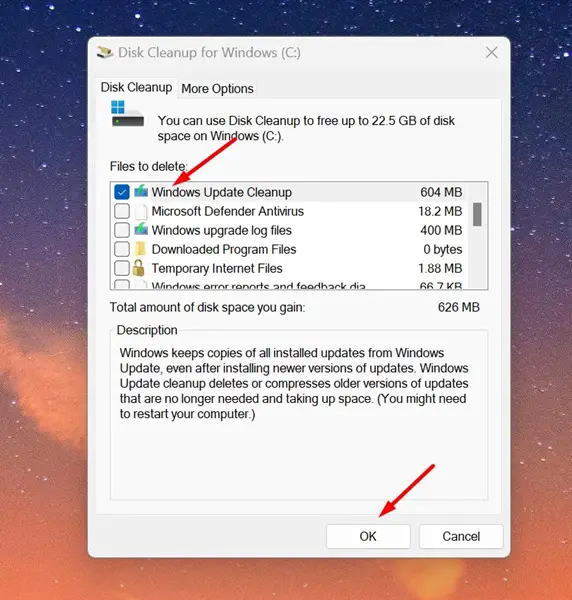Select the Disk Cleanup tab
The height and width of the screenshot is (600, 572).
point(136,88)
